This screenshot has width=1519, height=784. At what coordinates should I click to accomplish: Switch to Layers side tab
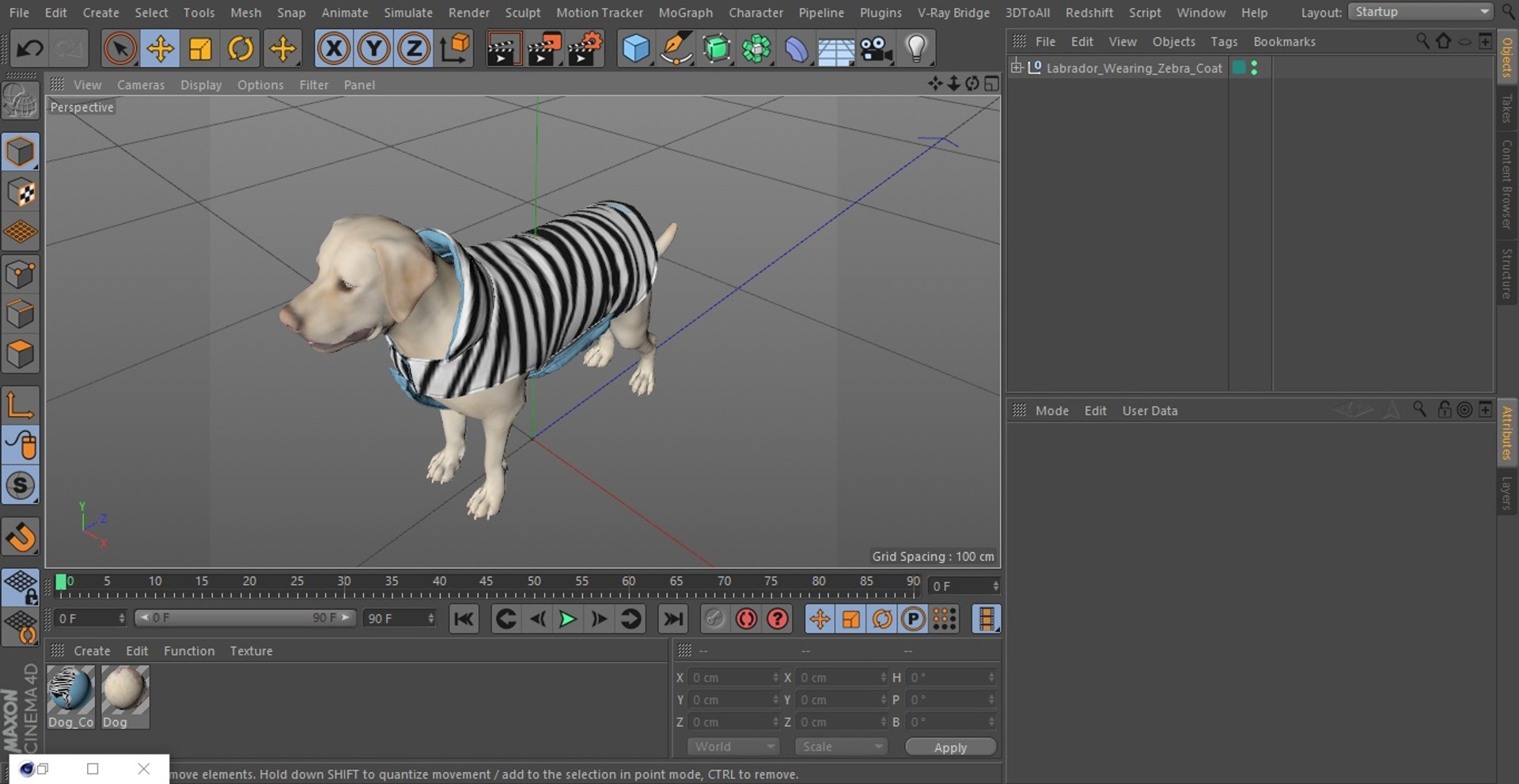(x=1507, y=493)
